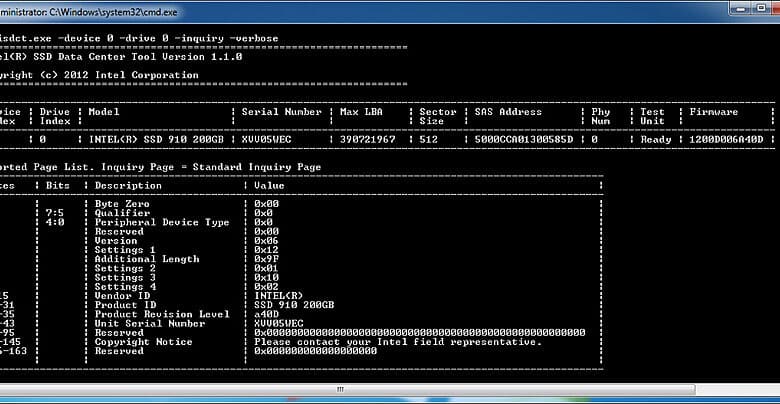Click the Drive Index column header
The image size is (780, 404).
tap(55, 116)
